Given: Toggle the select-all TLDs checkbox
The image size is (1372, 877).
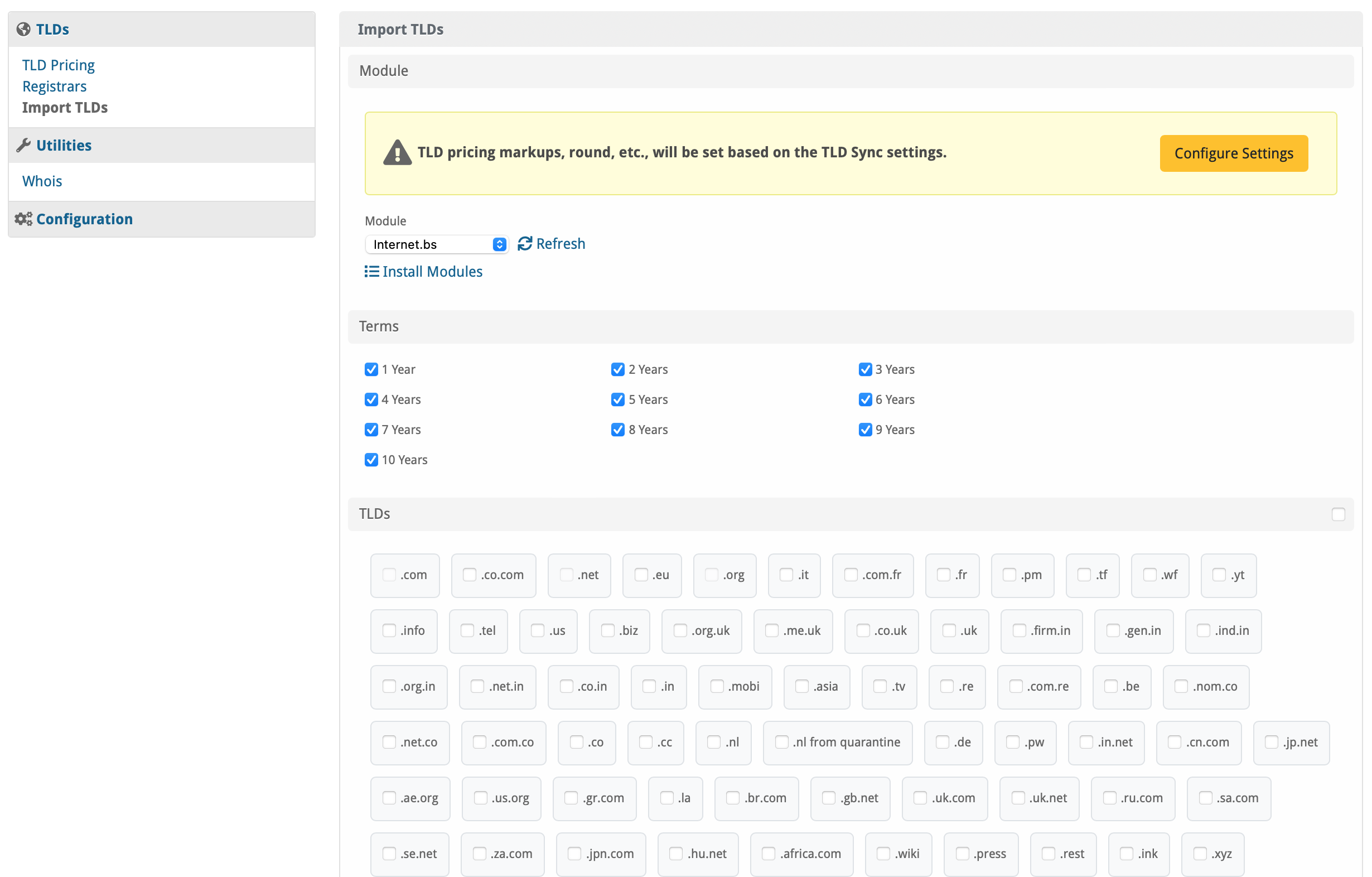Looking at the screenshot, I should click(1338, 514).
